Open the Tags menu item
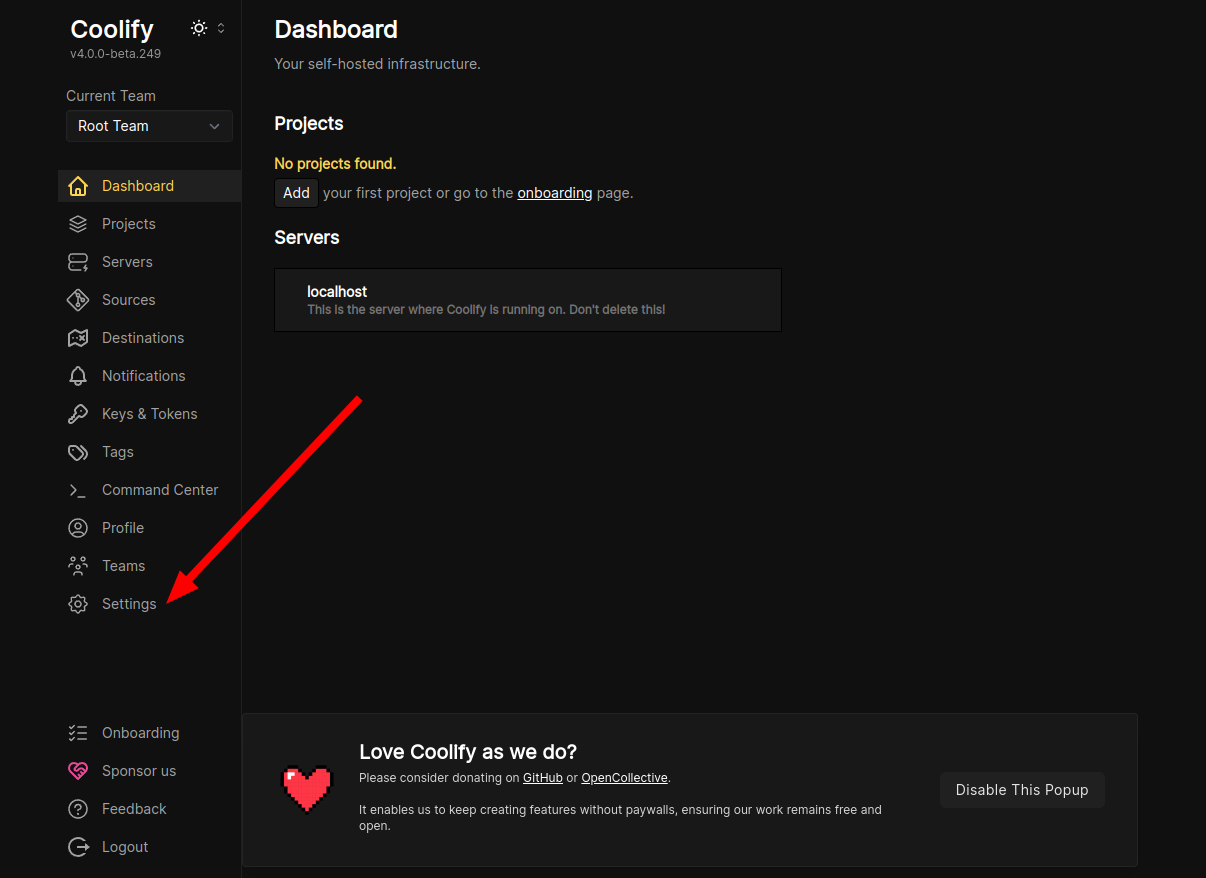The width and height of the screenshot is (1206, 878). click(x=149, y=452)
